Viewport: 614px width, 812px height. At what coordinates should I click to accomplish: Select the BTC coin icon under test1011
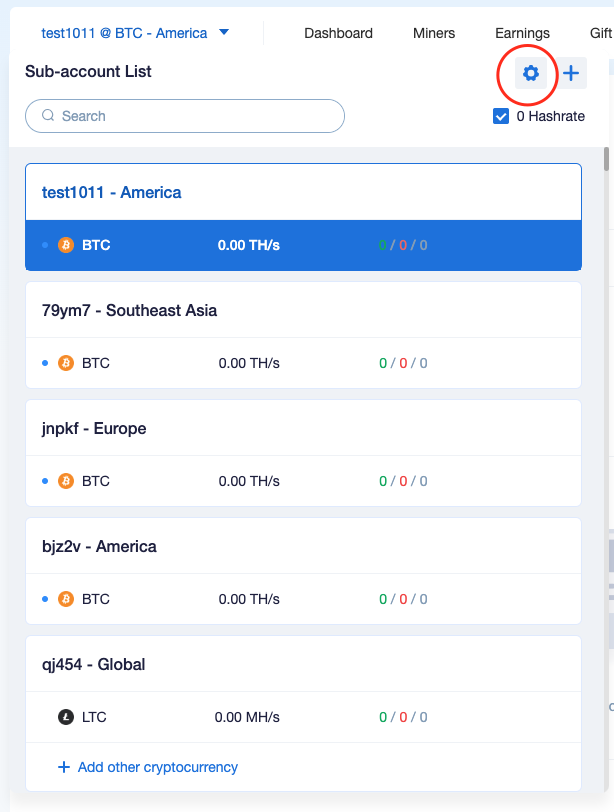[x=66, y=244]
